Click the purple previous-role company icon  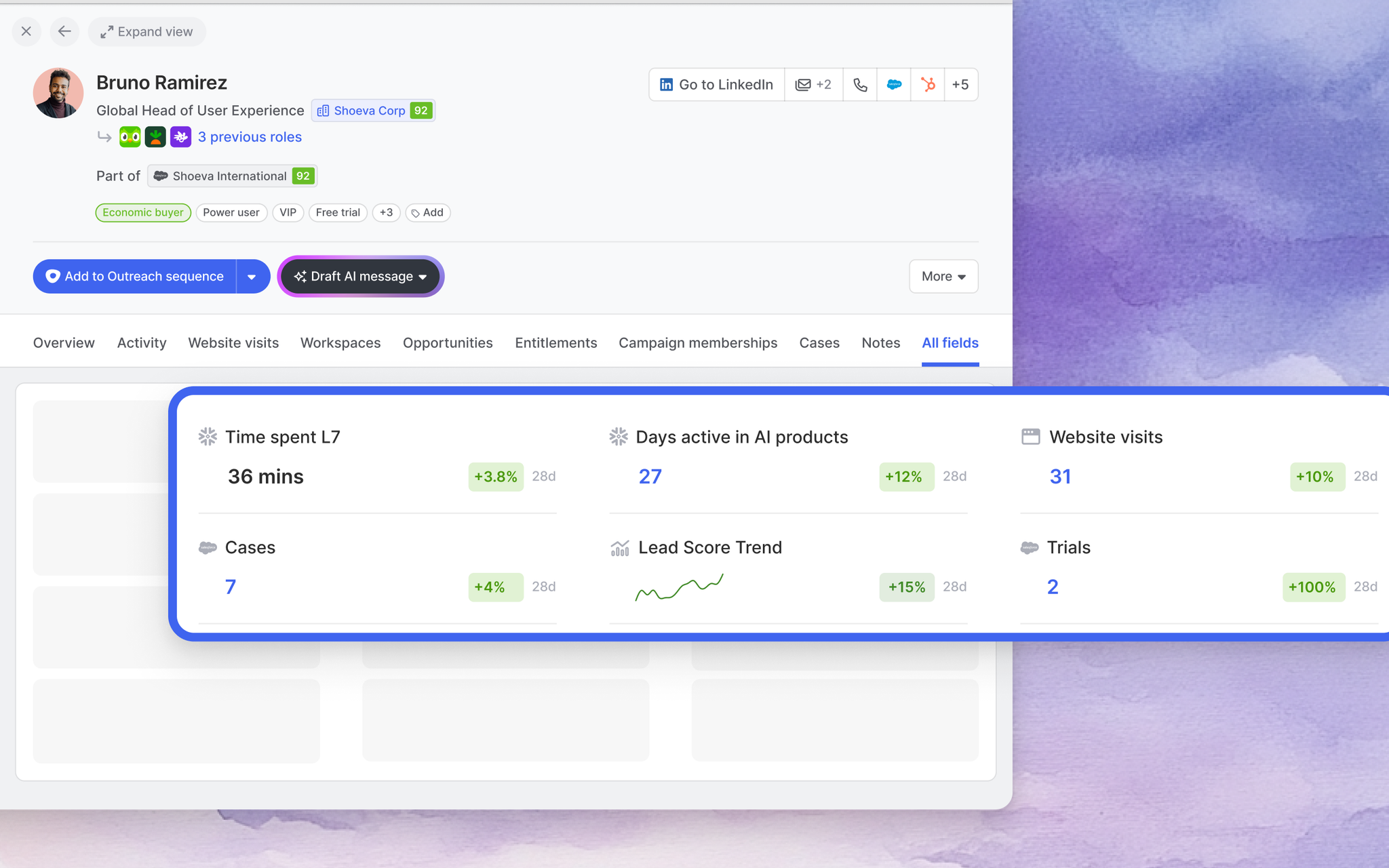pos(180,137)
